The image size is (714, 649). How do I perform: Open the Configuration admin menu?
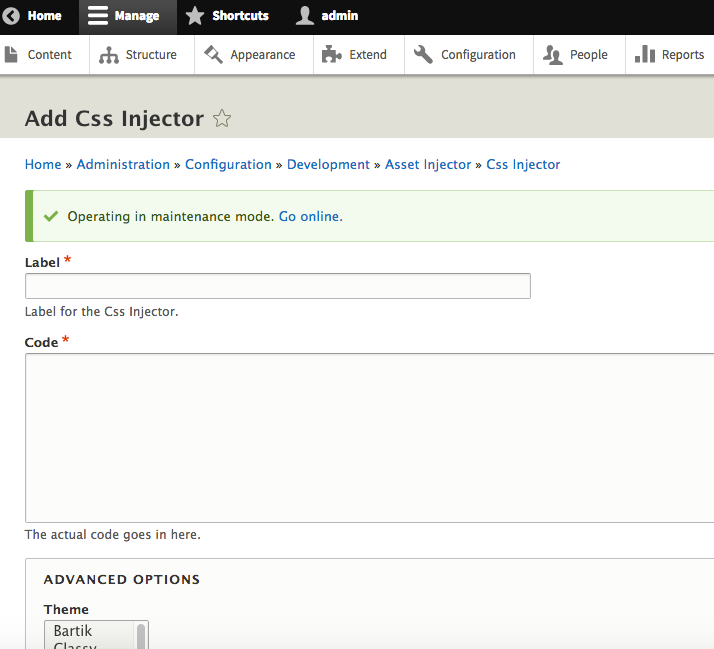pyautogui.click(x=469, y=55)
